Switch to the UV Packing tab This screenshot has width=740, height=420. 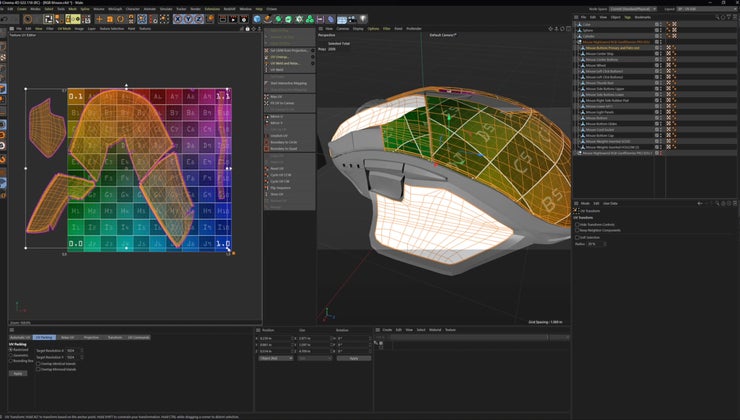(x=44, y=337)
